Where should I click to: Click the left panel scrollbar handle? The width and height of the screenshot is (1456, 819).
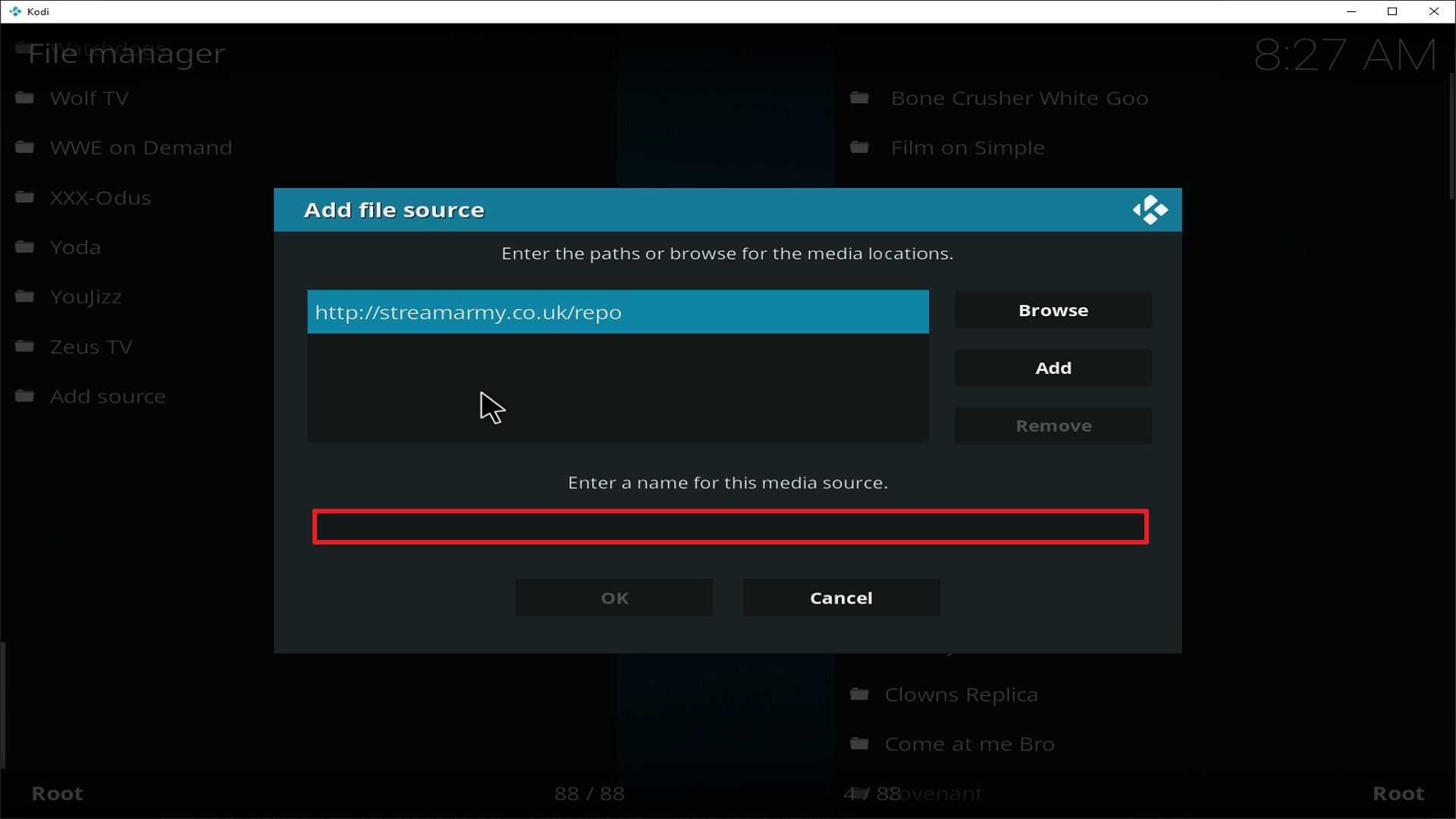click(3, 705)
